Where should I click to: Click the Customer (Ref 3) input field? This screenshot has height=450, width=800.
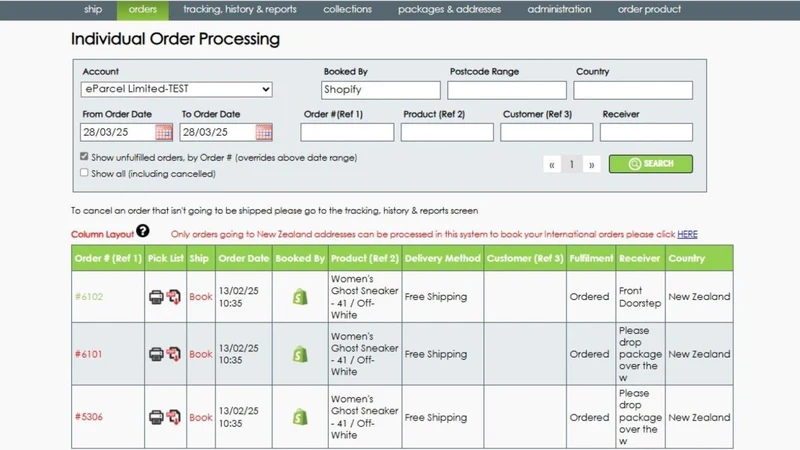tap(546, 132)
